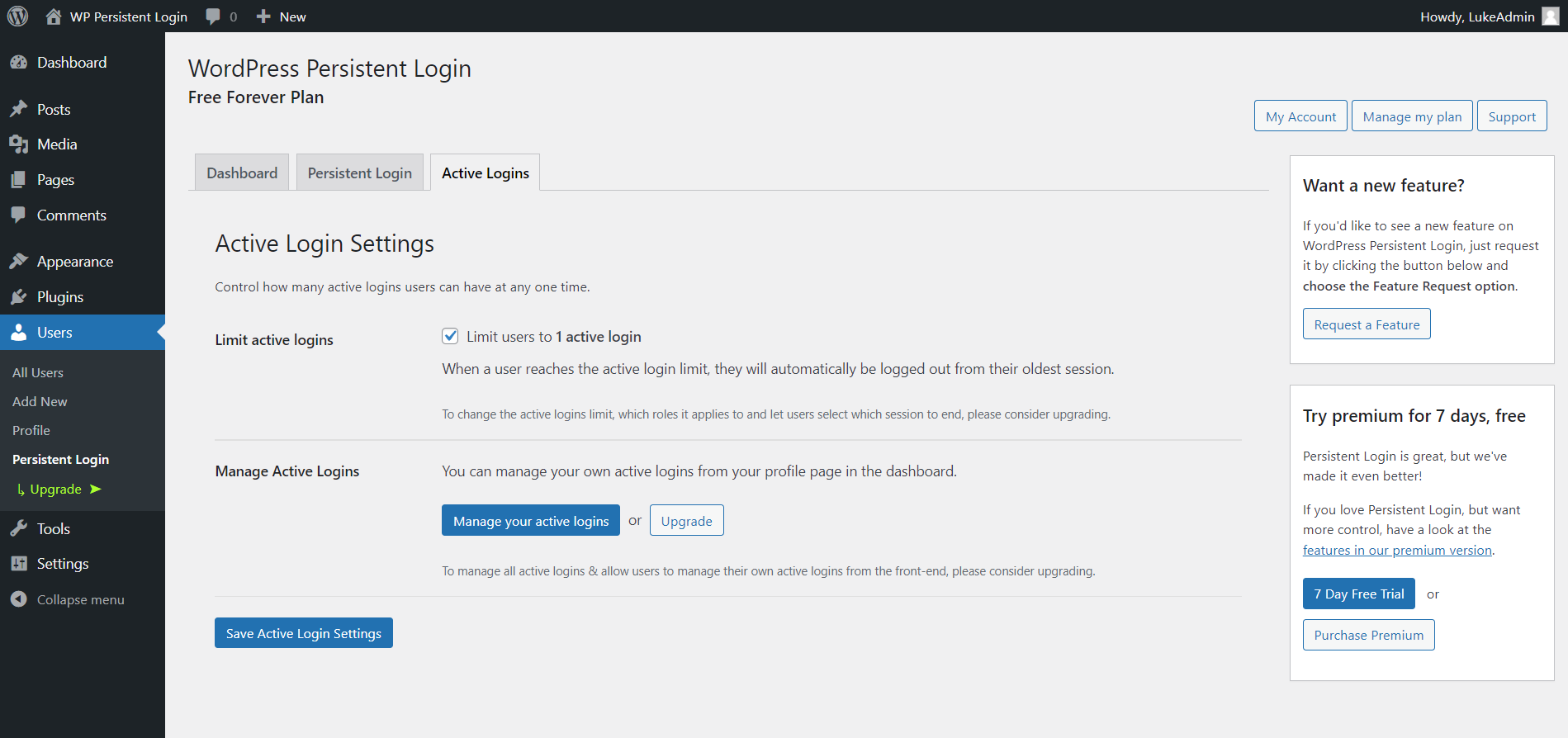Uncheck Limit users to 1 active login

(x=450, y=336)
